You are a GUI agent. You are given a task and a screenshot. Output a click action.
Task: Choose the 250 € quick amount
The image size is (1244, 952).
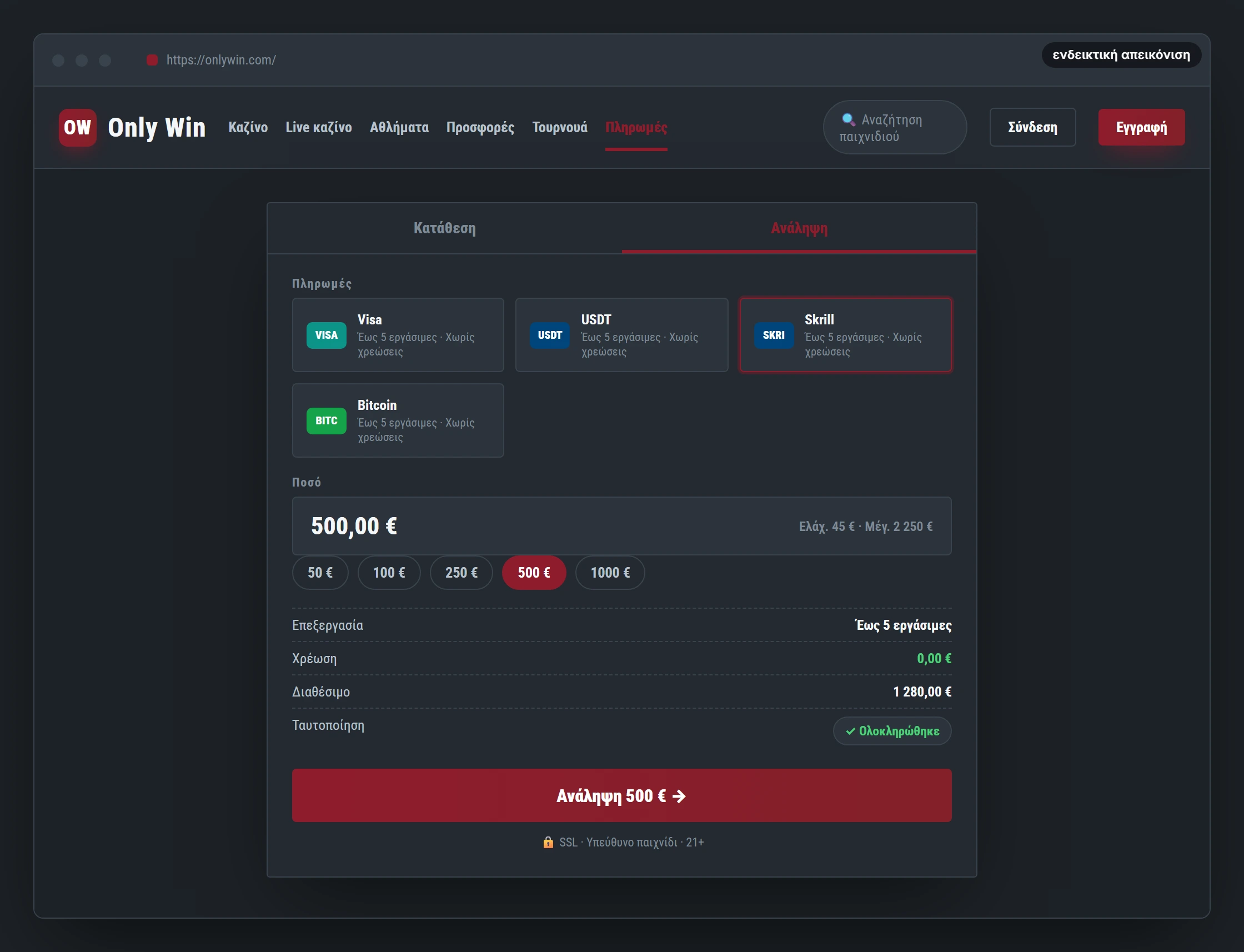coord(461,572)
